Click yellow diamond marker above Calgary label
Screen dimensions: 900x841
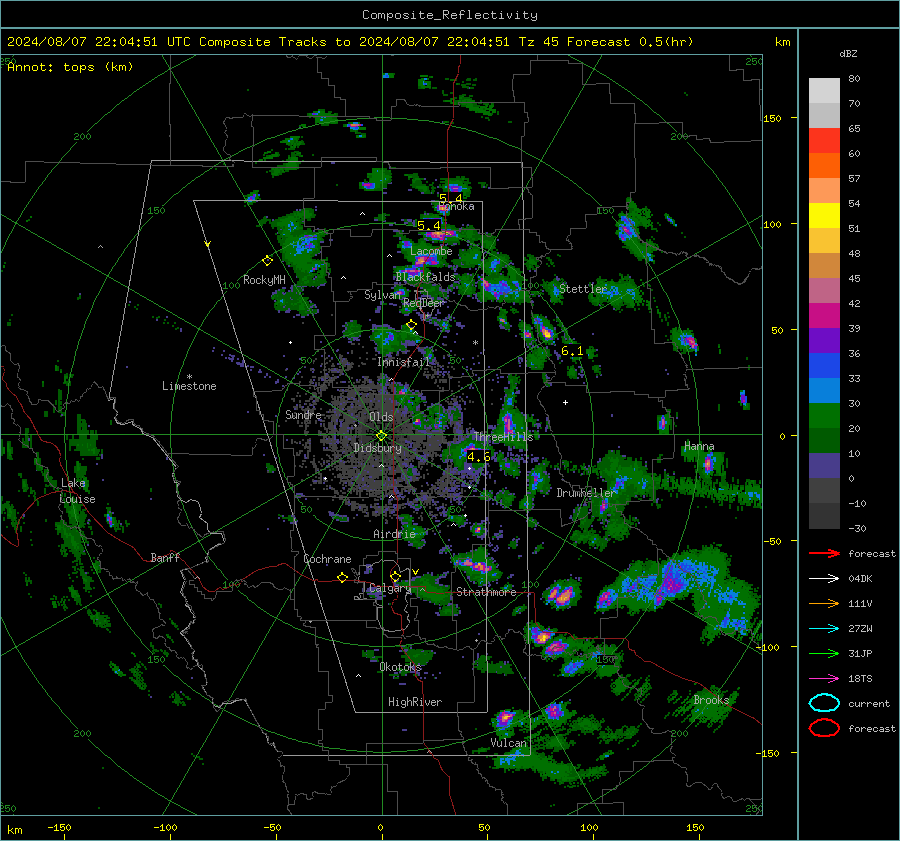point(395,576)
